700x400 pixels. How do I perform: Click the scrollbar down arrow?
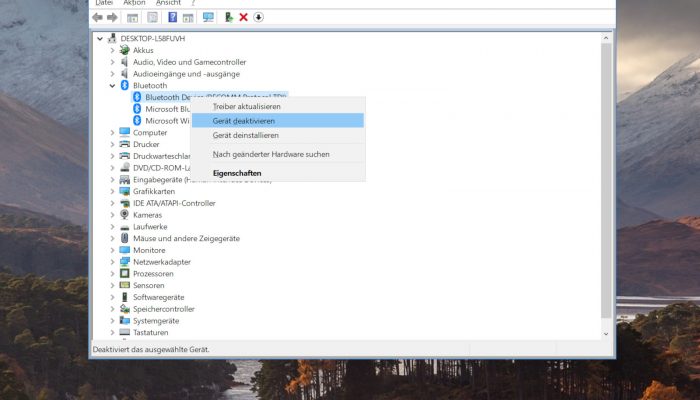[606, 333]
